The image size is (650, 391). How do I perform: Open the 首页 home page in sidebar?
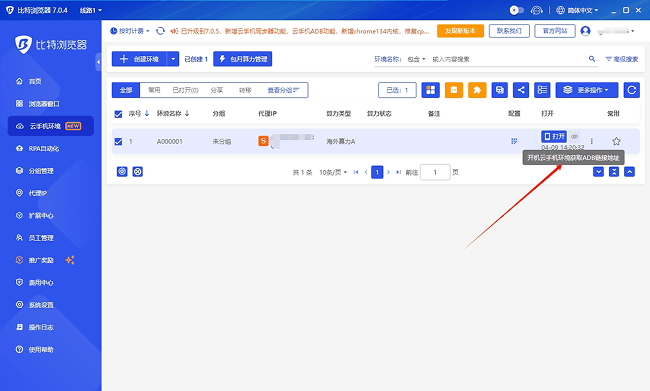35,82
